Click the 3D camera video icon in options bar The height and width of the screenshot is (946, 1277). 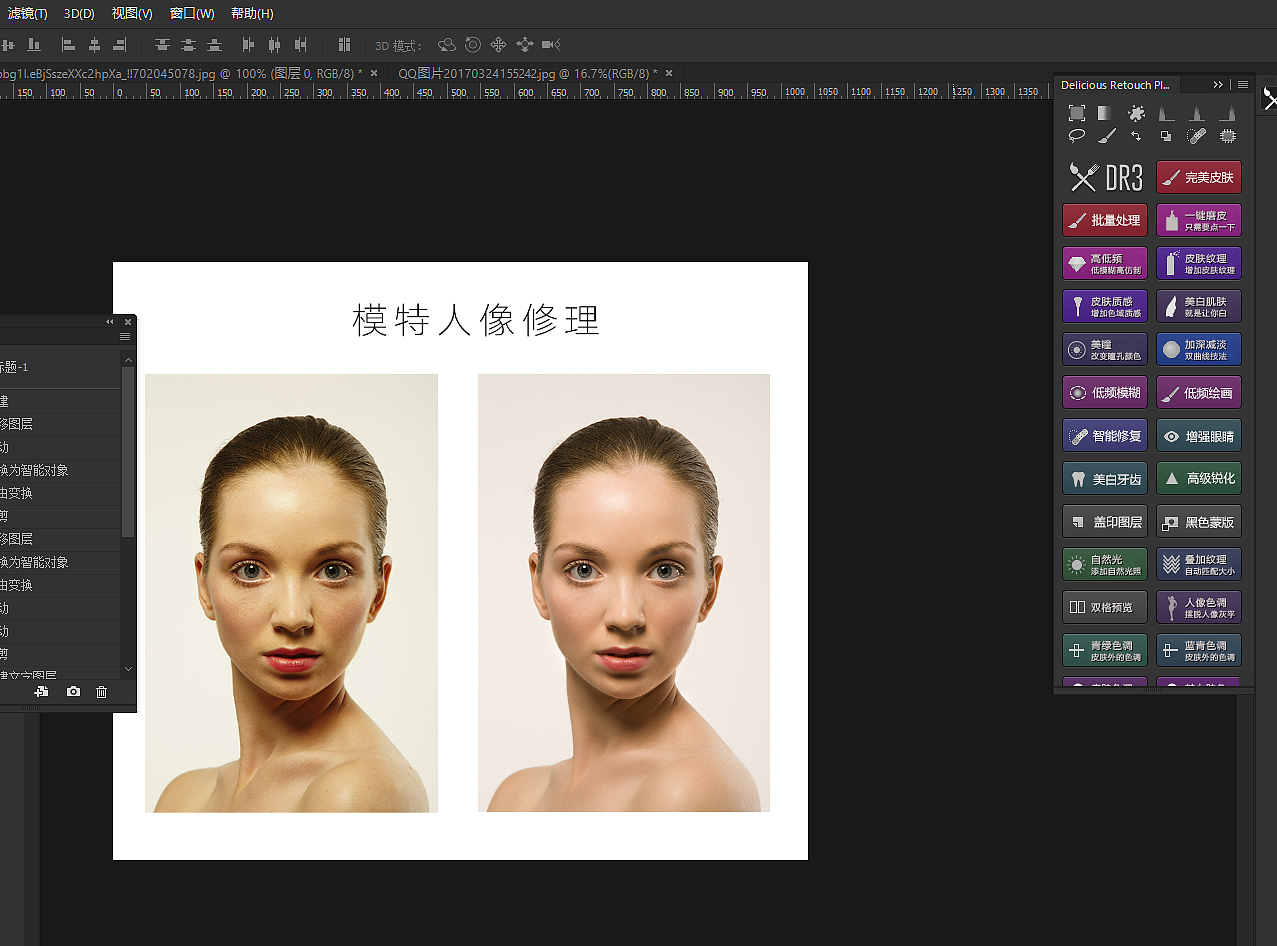(551, 45)
